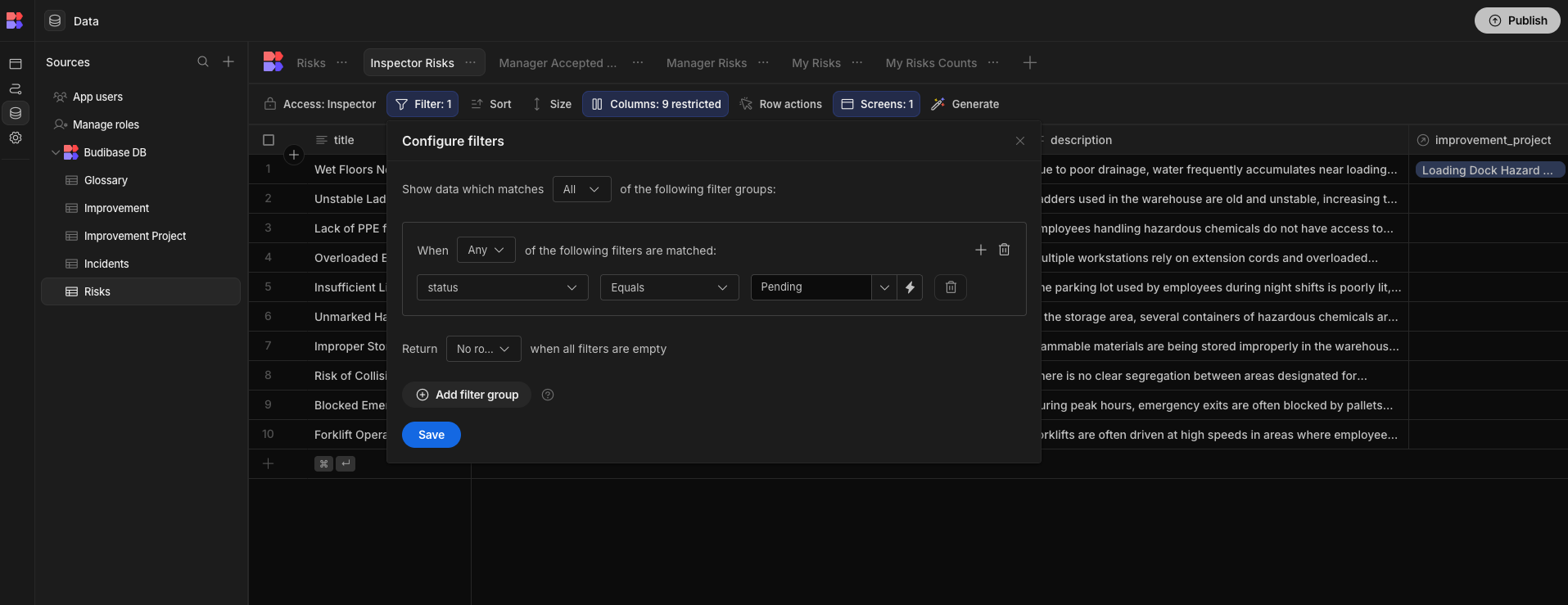Image resolution: width=1568 pixels, height=605 pixels.
Task: Open the Sort options
Action: (x=491, y=104)
